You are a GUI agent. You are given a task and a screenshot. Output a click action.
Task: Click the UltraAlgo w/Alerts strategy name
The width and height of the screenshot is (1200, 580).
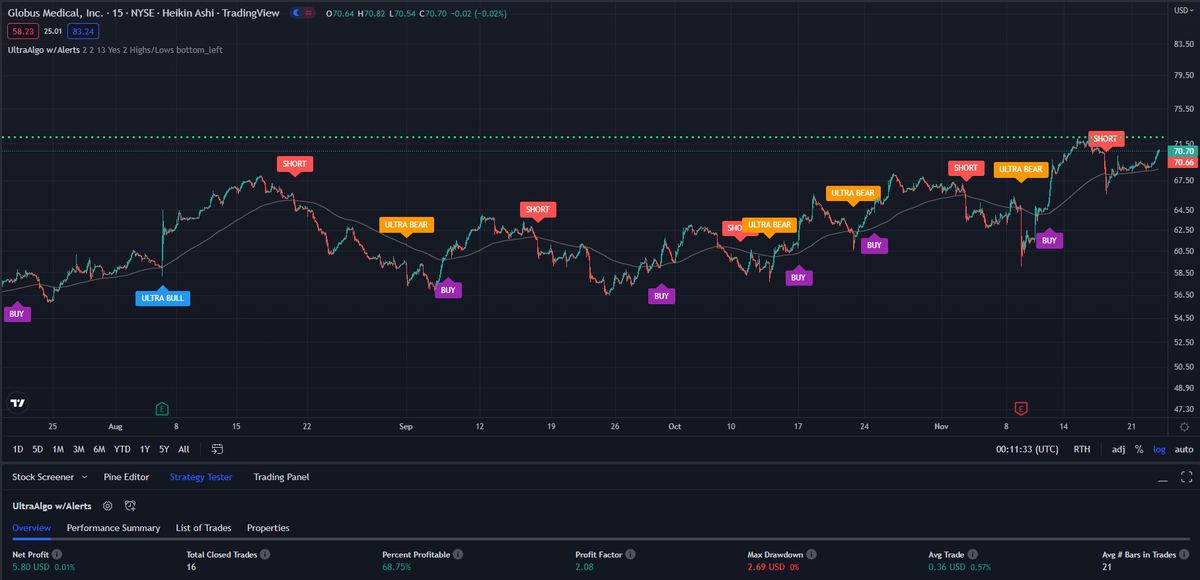(51, 506)
